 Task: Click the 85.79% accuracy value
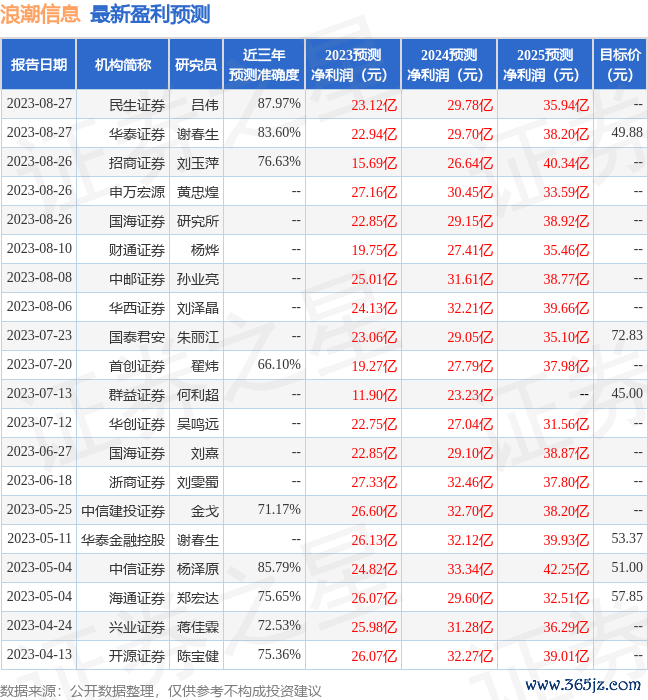pos(279,568)
